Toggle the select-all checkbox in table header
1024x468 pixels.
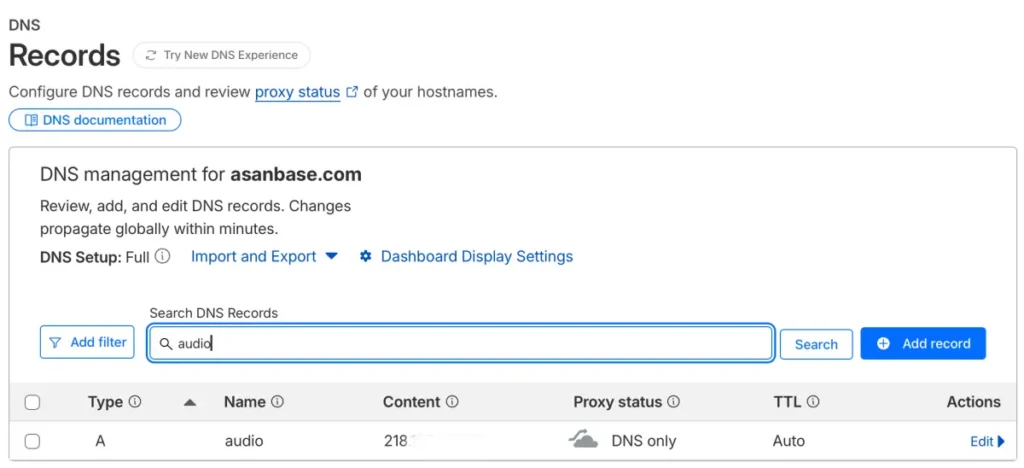(32, 403)
